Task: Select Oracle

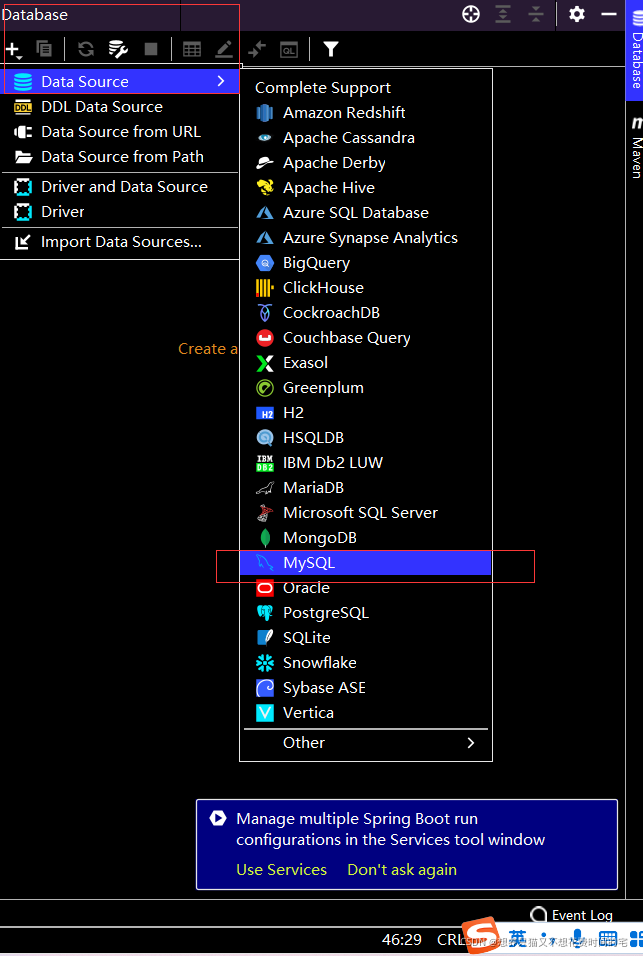Action: click(x=366, y=588)
